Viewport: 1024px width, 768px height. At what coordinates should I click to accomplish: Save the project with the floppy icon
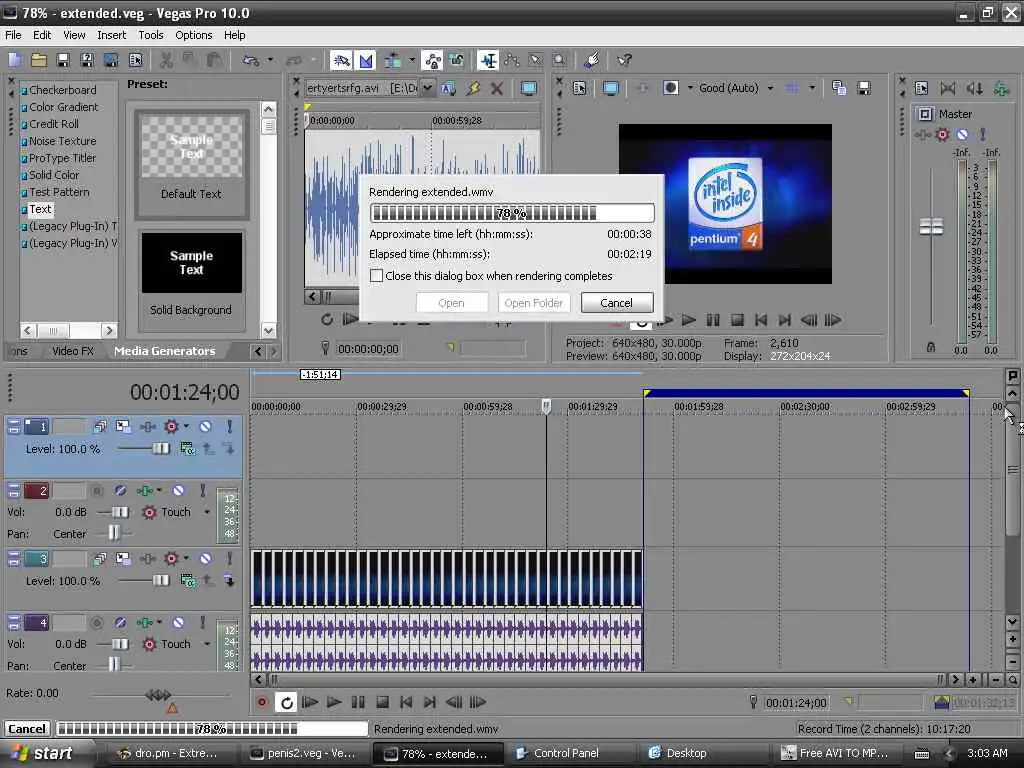click(63, 61)
